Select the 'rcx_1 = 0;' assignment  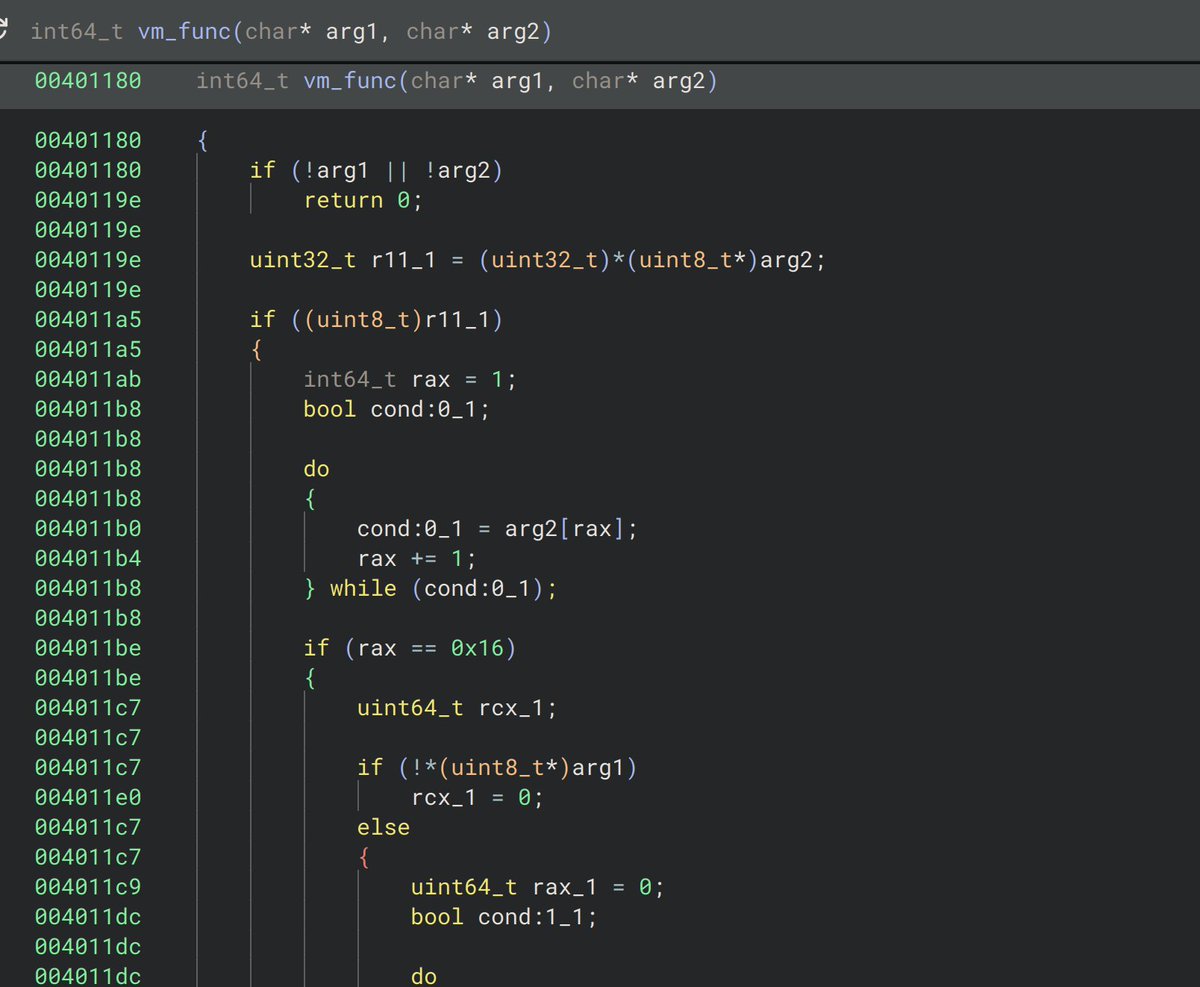click(477, 798)
